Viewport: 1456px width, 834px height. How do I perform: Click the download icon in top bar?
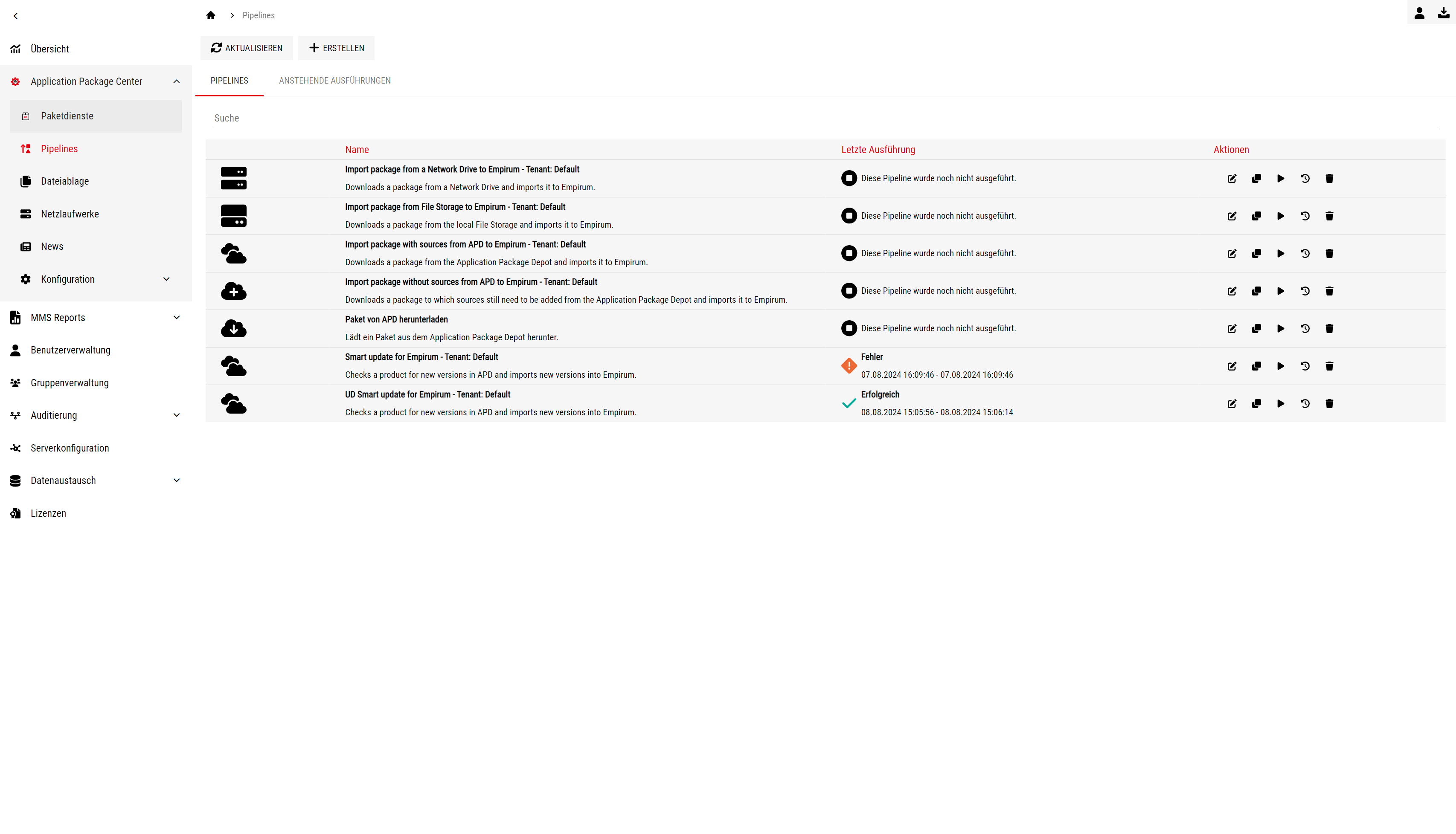click(1443, 13)
